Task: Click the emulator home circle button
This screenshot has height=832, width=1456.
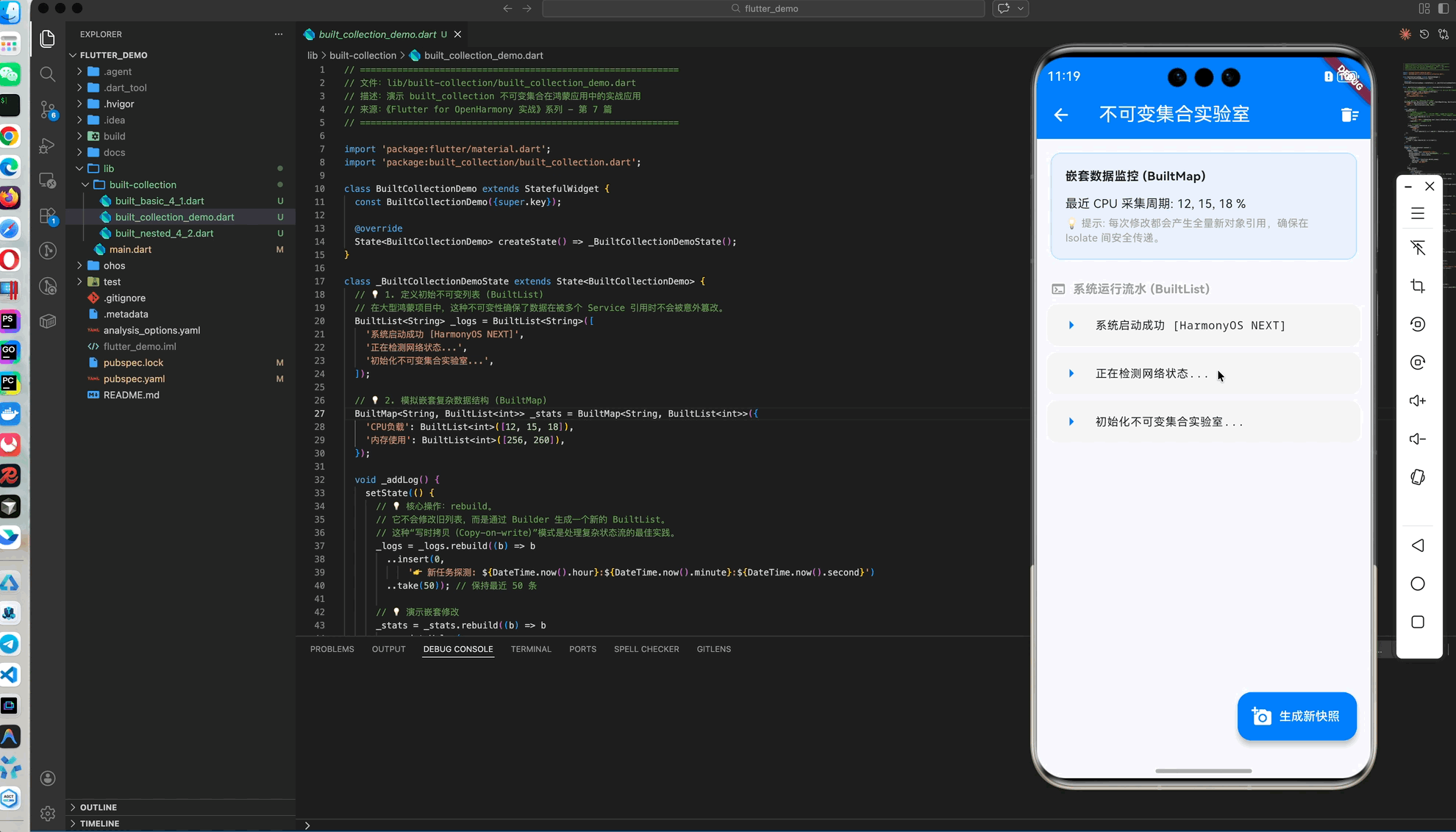Action: tap(1417, 584)
